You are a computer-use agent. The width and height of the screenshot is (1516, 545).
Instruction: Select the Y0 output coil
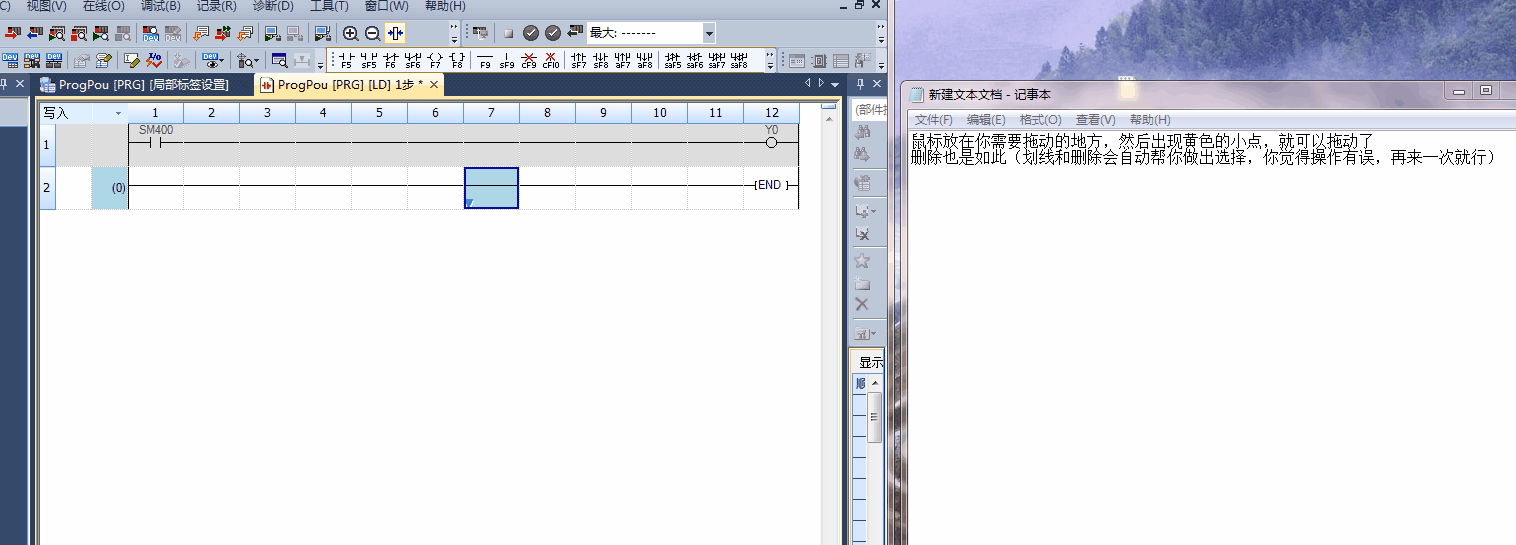point(771,142)
